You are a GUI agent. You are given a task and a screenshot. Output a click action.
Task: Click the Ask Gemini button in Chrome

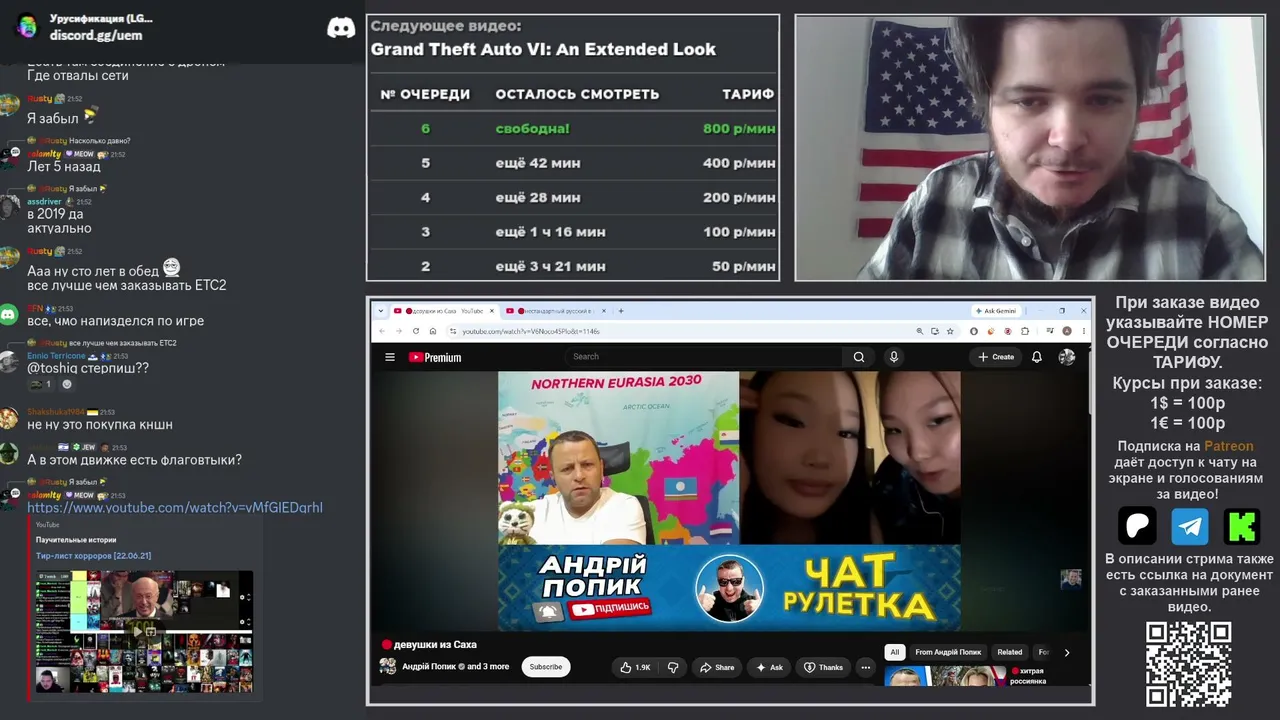pyautogui.click(x=997, y=311)
